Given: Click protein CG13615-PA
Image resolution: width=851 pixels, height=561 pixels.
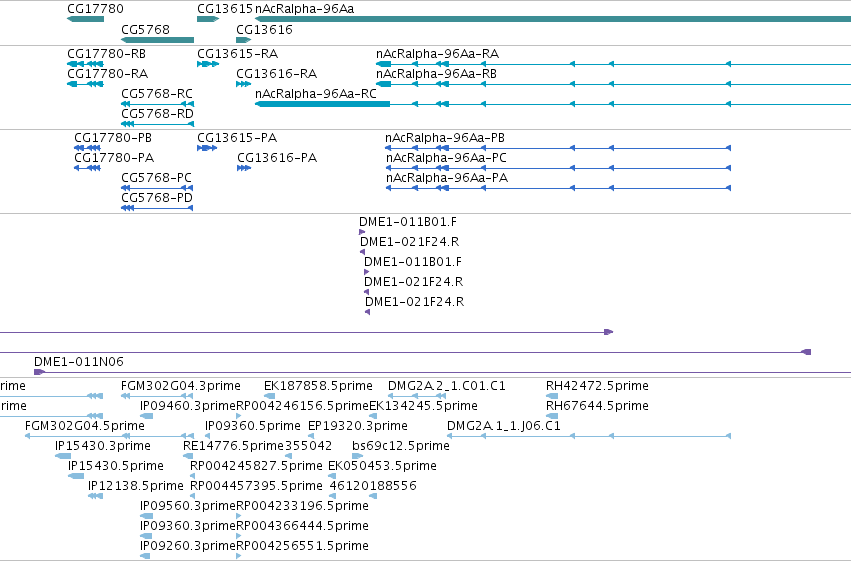Looking at the screenshot, I should click(237, 138).
